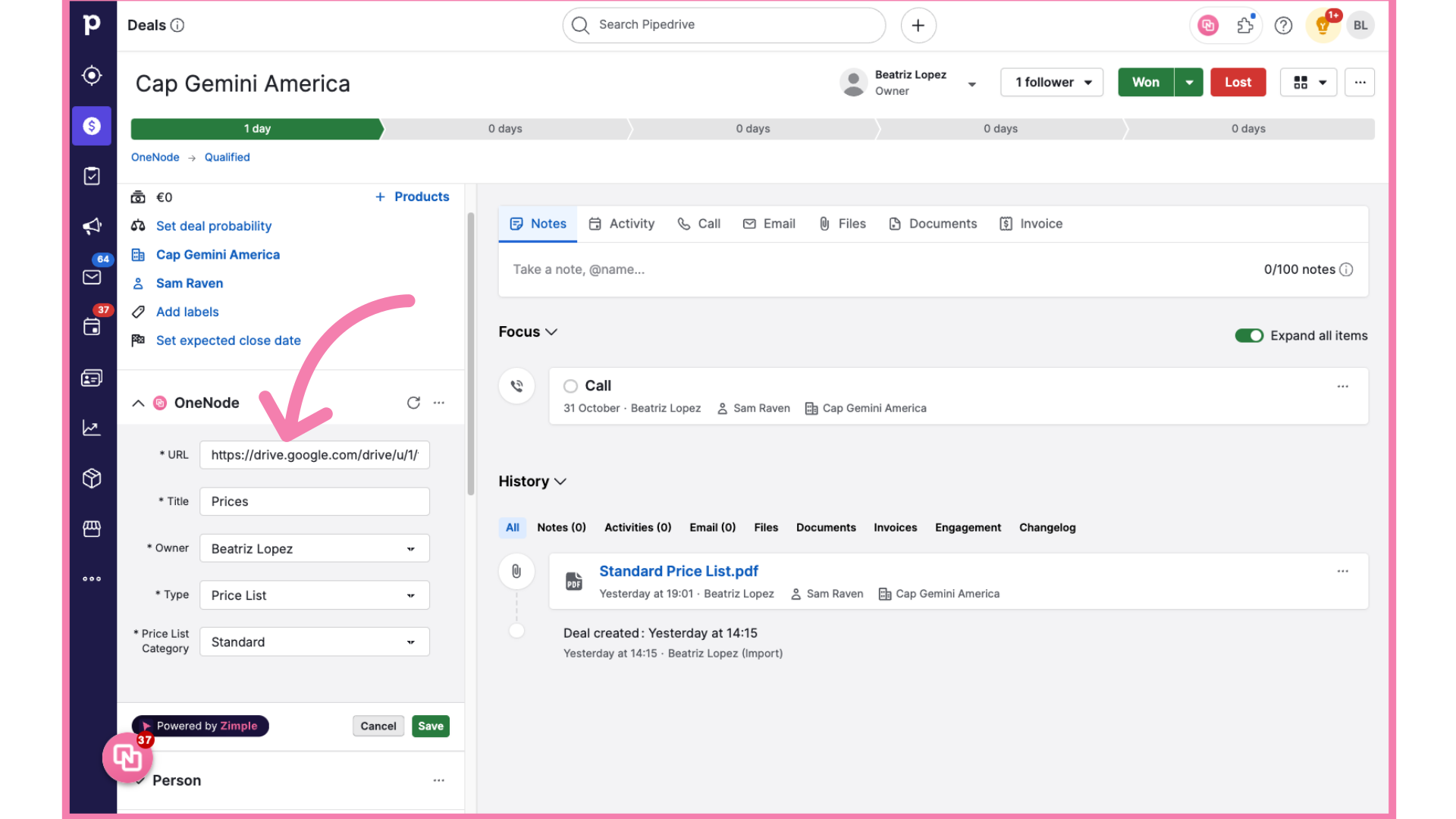The width and height of the screenshot is (1456, 819).
Task: Open Deals dollar icon in sidebar
Action: pos(92,126)
